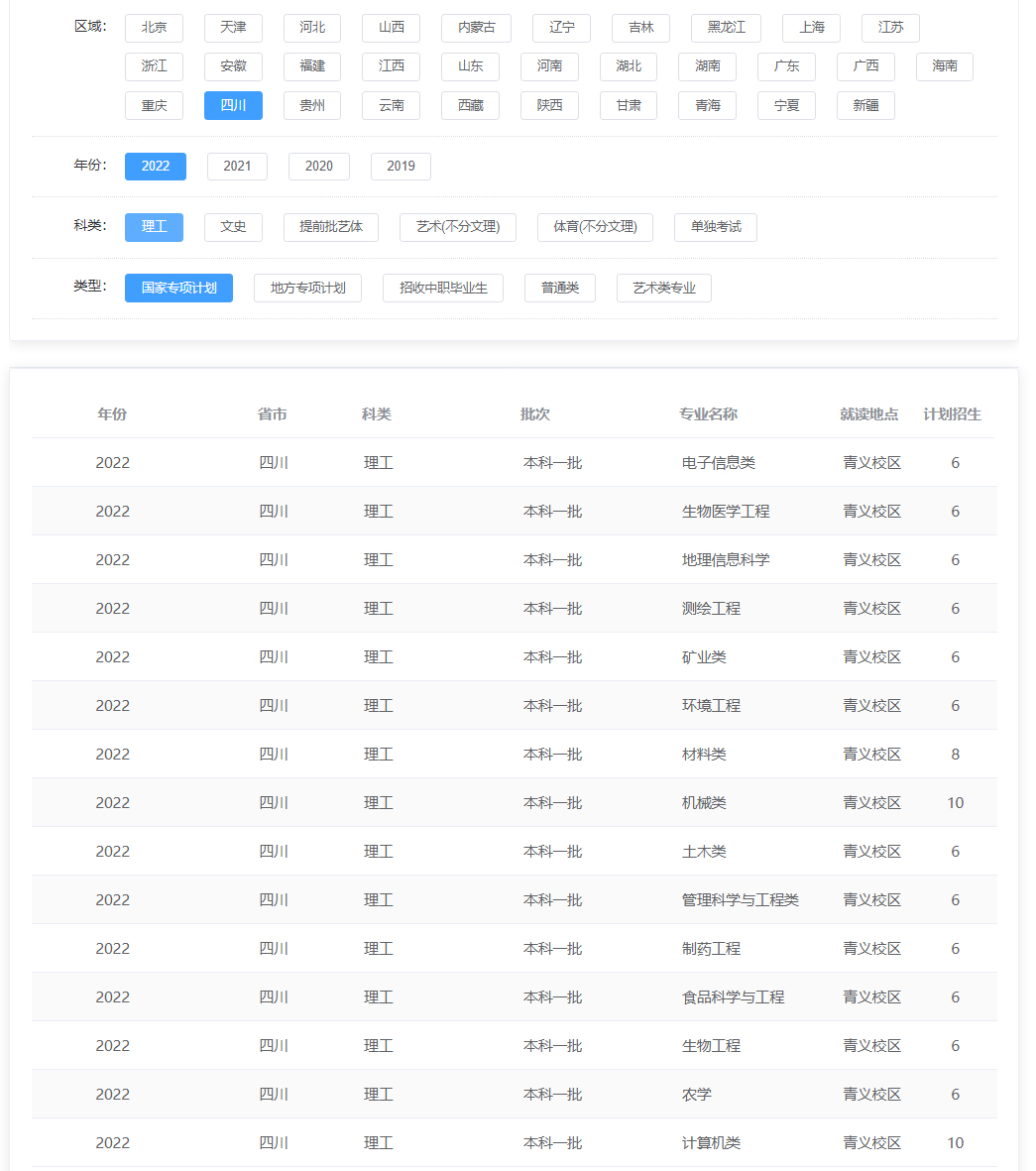1036x1171 pixels.
Task: Click the highlighted 四川 region button
Action: 233,106
